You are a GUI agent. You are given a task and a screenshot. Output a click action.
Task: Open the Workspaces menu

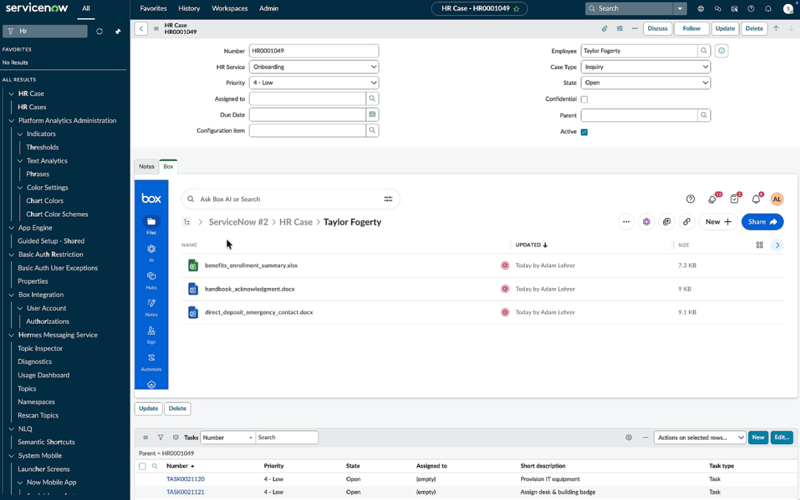point(230,9)
